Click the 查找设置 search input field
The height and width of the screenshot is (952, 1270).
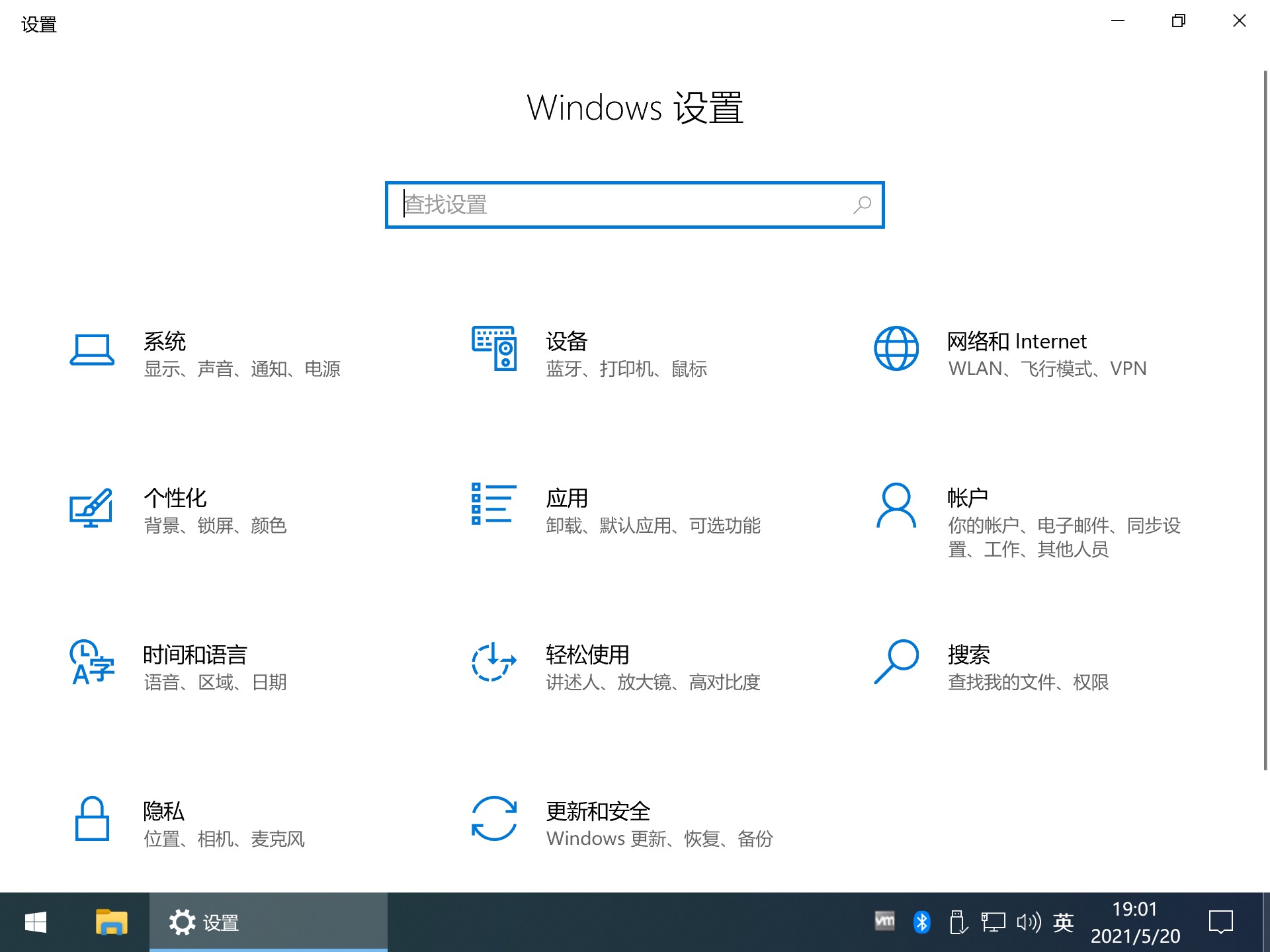point(635,205)
